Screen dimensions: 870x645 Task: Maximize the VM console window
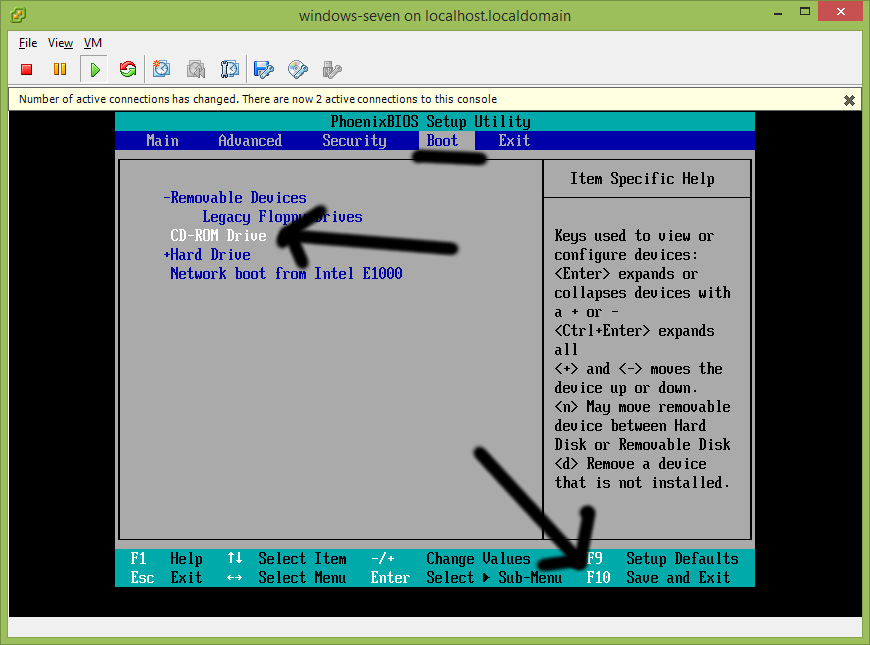[x=805, y=12]
